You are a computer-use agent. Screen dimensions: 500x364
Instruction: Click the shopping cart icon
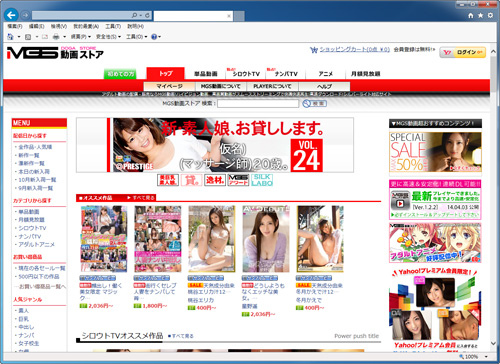tap(314, 50)
